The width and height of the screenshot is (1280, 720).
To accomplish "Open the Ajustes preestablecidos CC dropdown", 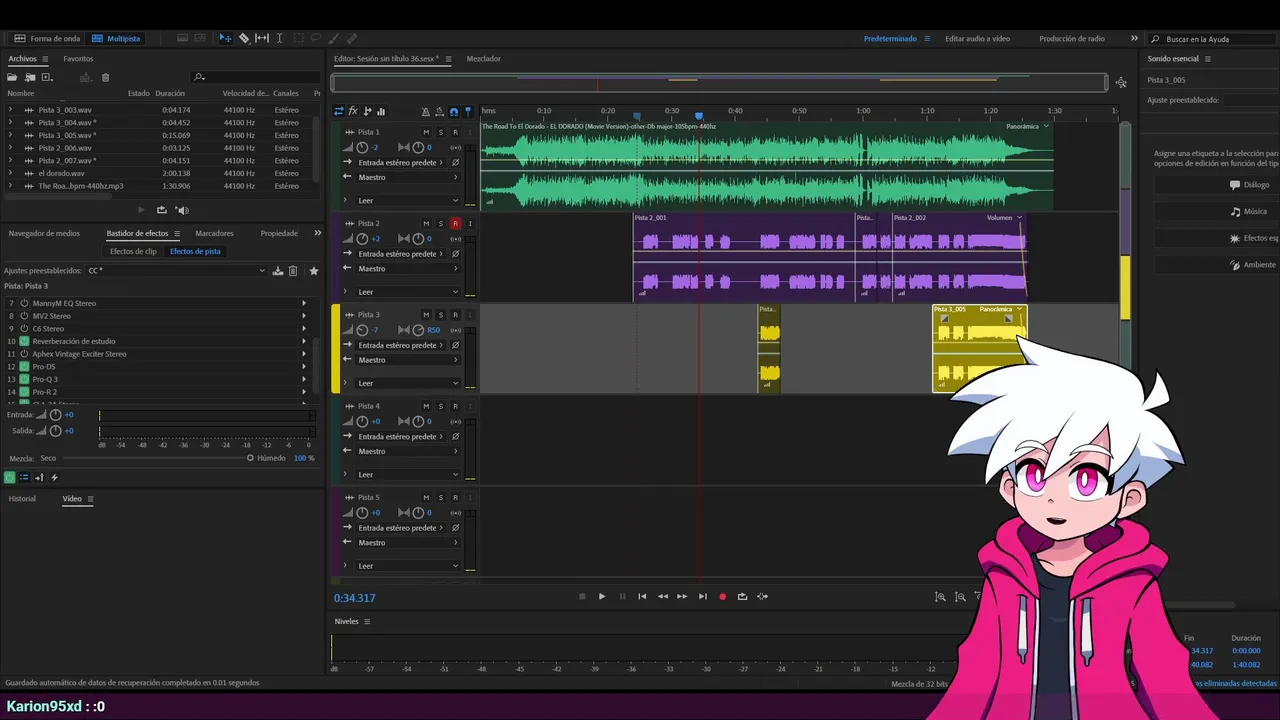I will point(176,270).
